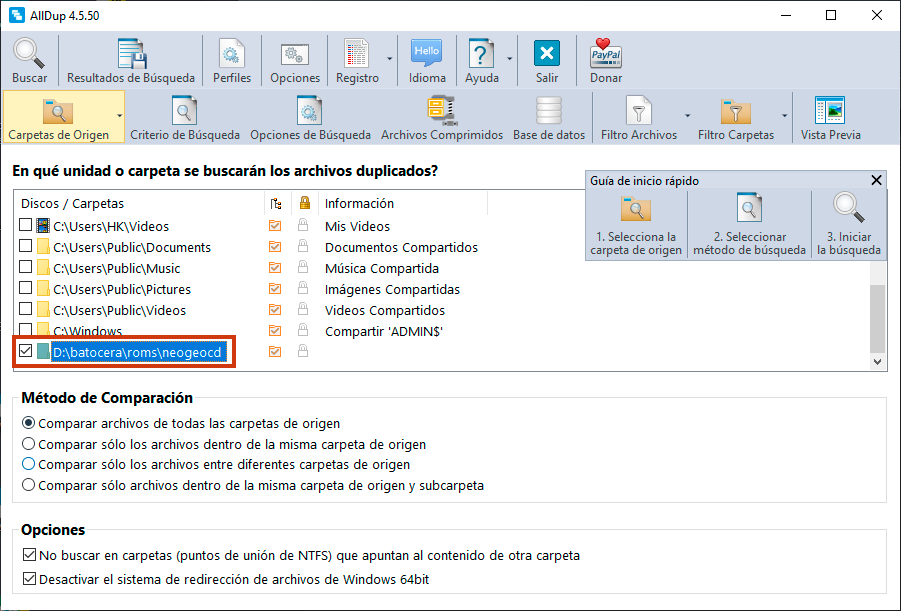
Task: Click step 2 Seleccionar método de búsqueda
Action: [x=749, y=225]
